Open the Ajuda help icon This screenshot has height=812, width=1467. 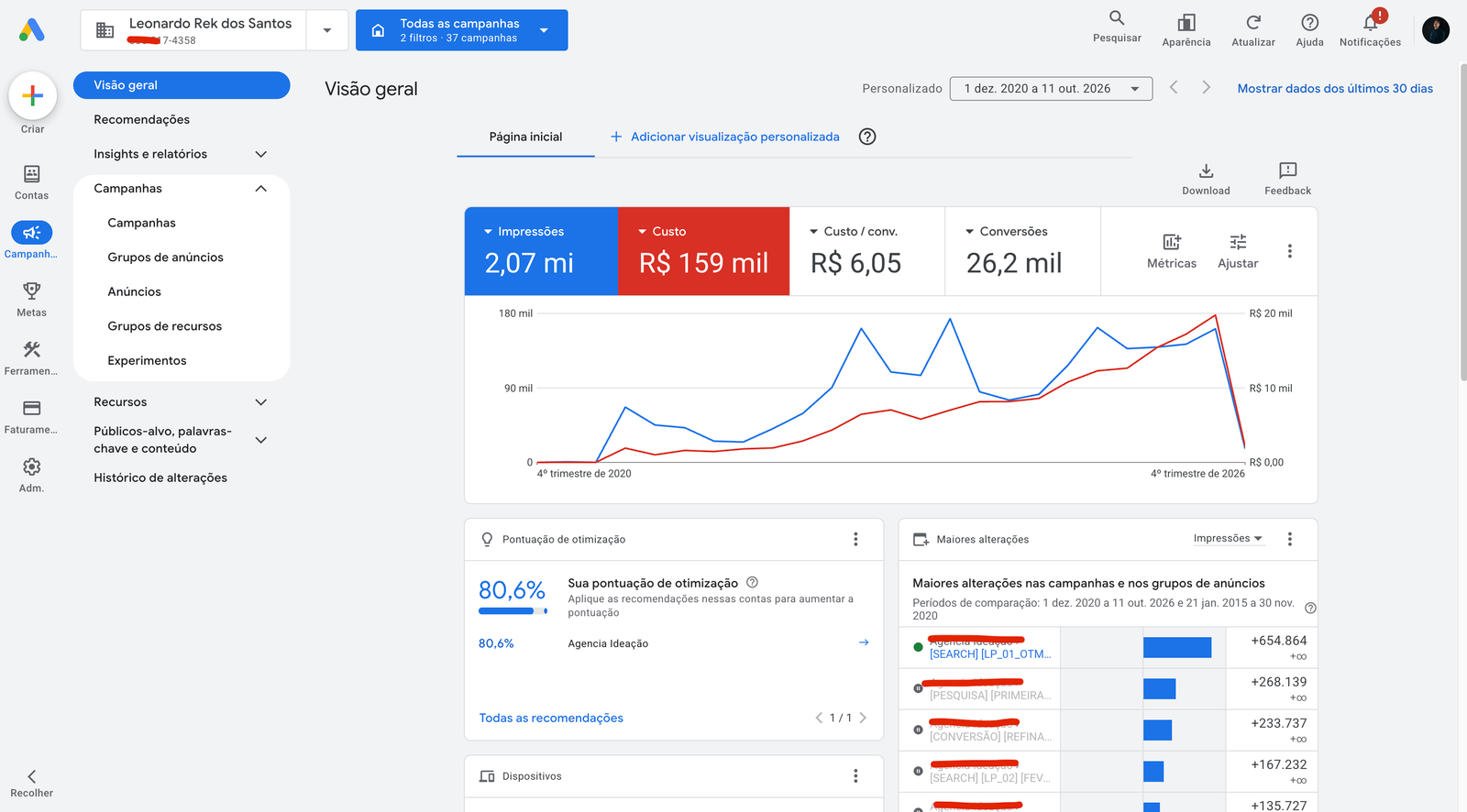pos(1310,22)
